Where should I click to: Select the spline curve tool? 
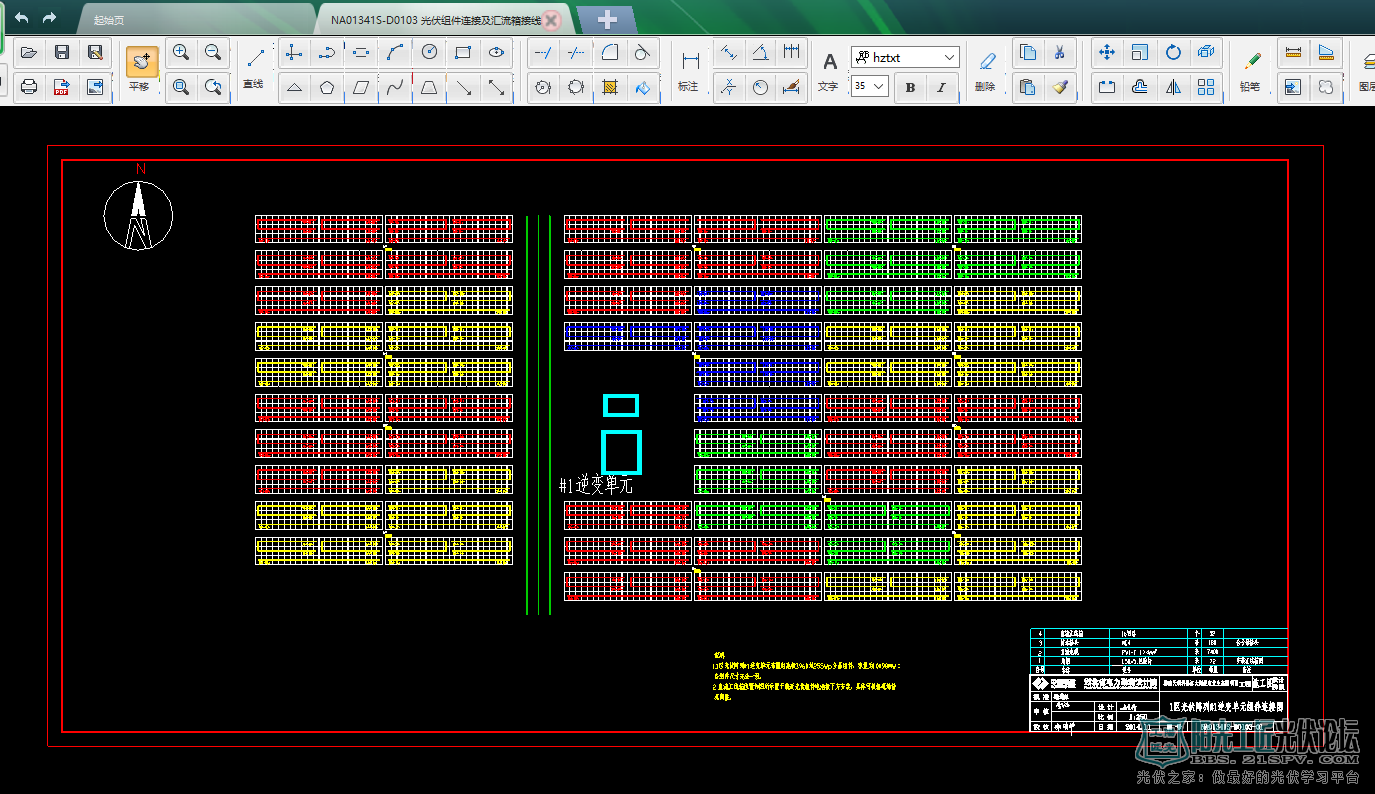pos(396,87)
